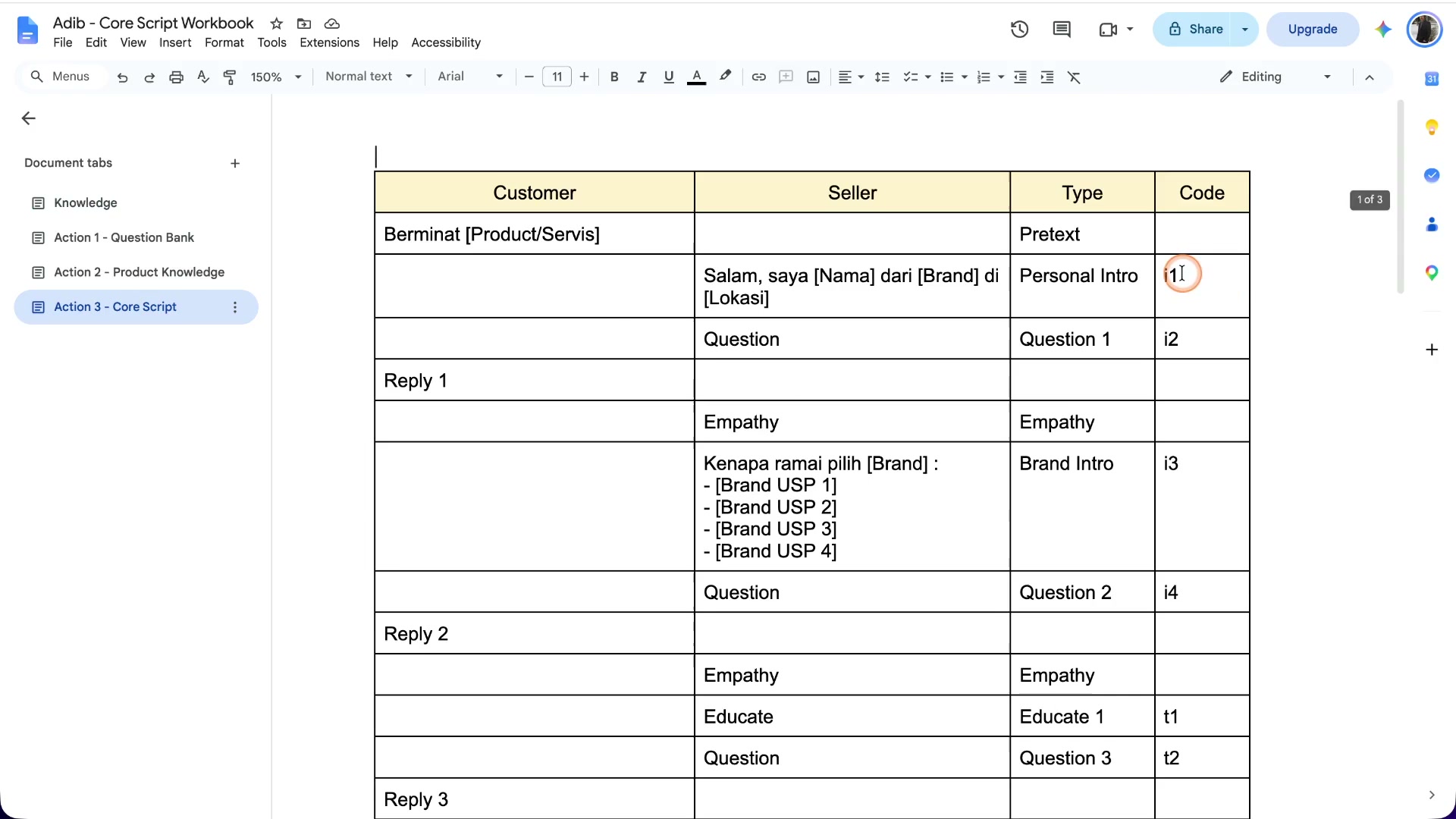Run spelling and grammar check

pyautogui.click(x=202, y=77)
